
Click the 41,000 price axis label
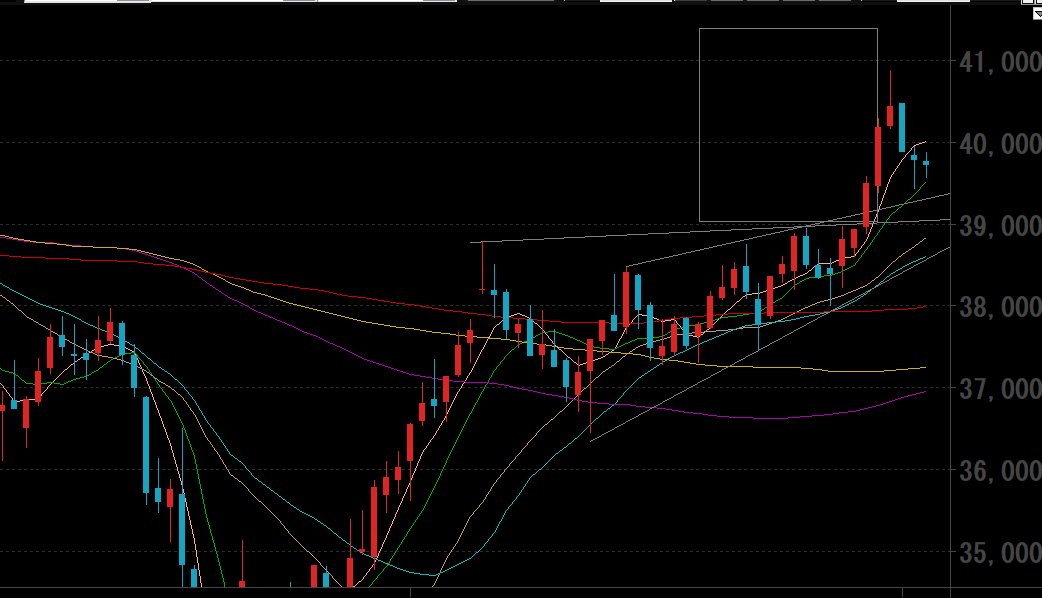(1000, 62)
